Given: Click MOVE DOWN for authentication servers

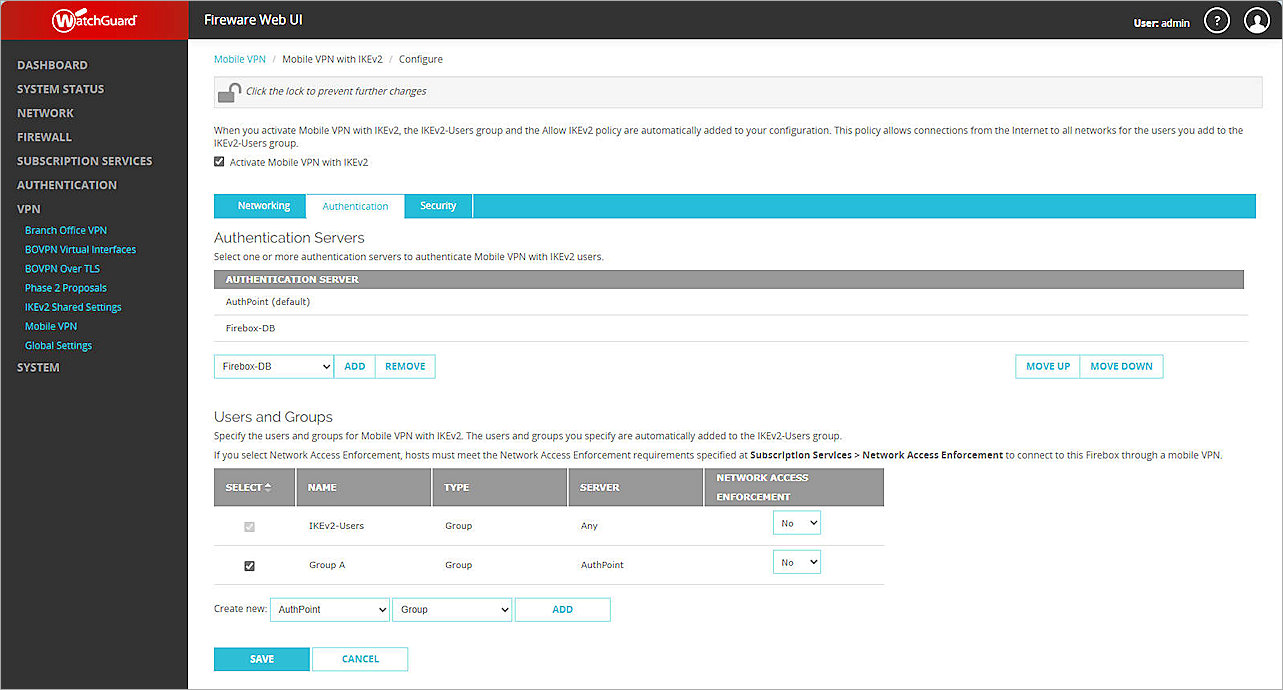Looking at the screenshot, I should [x=1120, y=366].
